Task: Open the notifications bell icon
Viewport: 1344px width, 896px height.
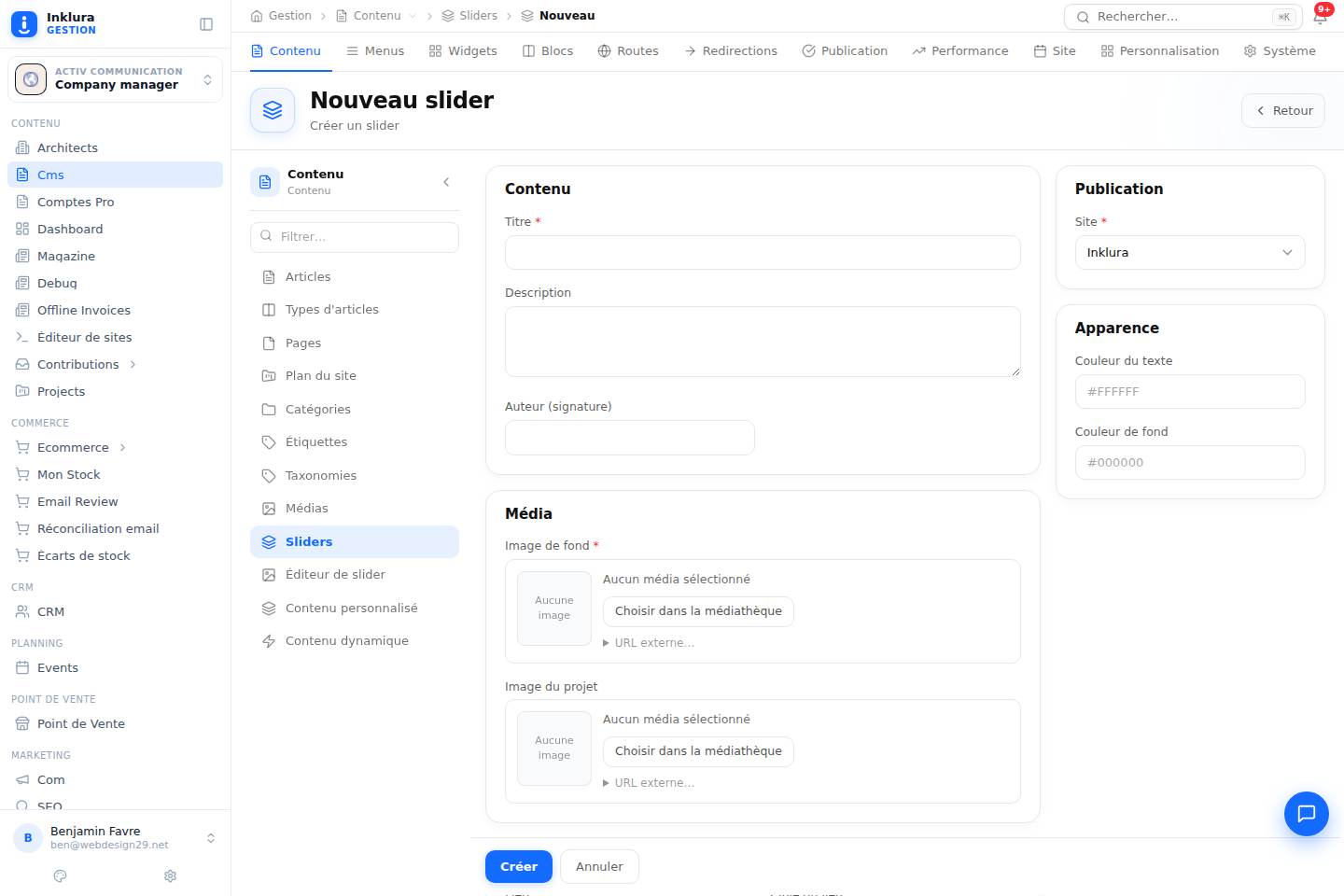Action: pos(1320,17)
